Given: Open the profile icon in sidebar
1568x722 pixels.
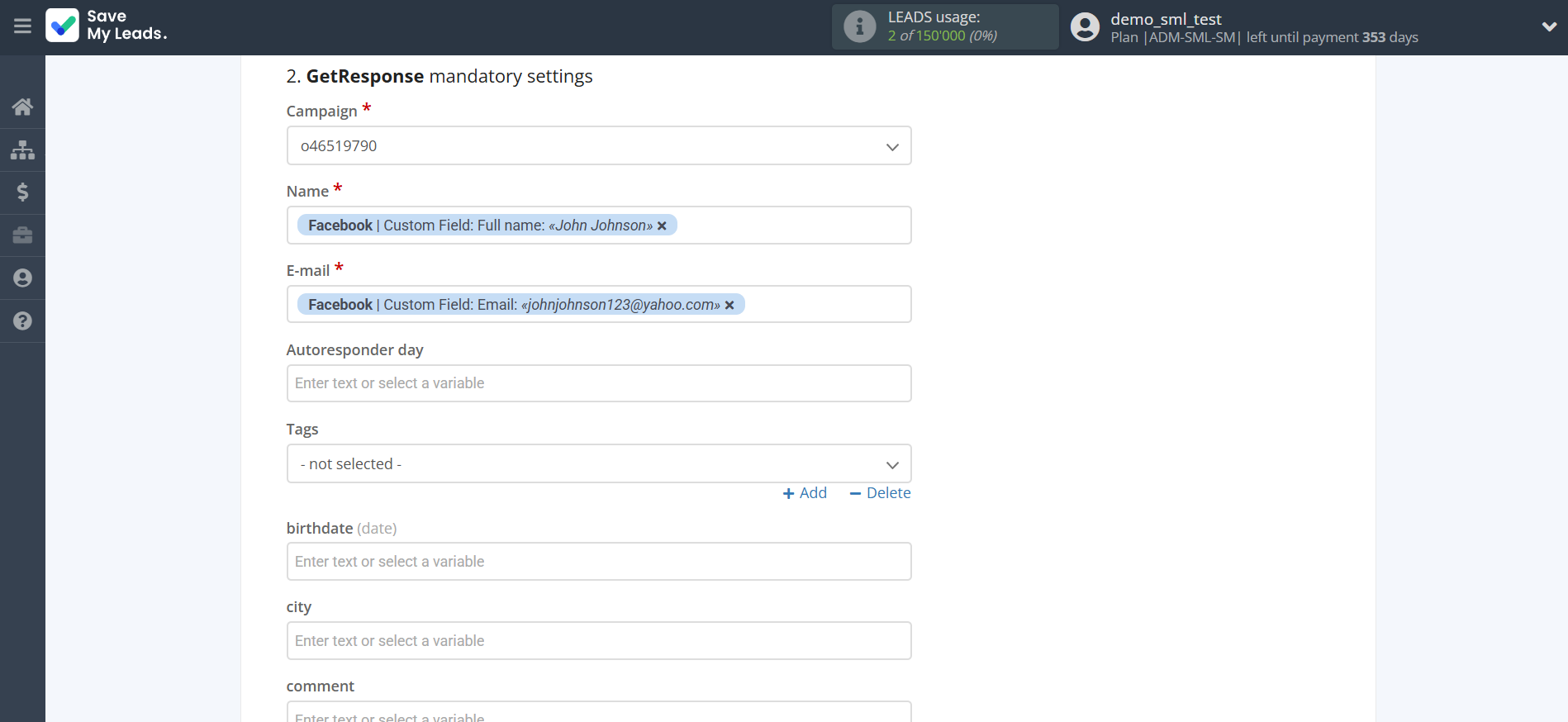Looking at the screenshot, I should coord(22,278).
